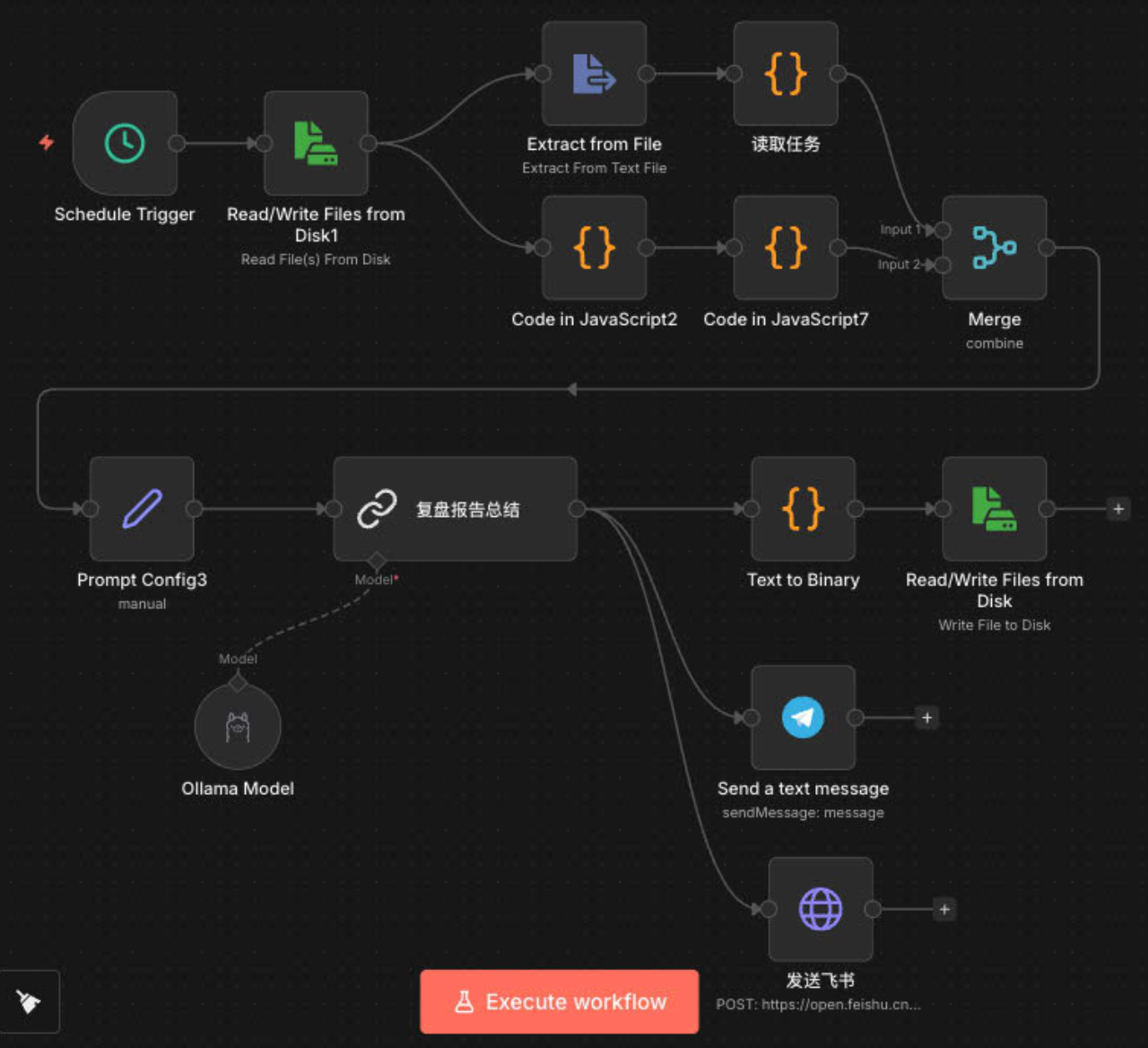Click the Code in JavaScript2 label
1148x1048 pixels.
tap(594, 319)
